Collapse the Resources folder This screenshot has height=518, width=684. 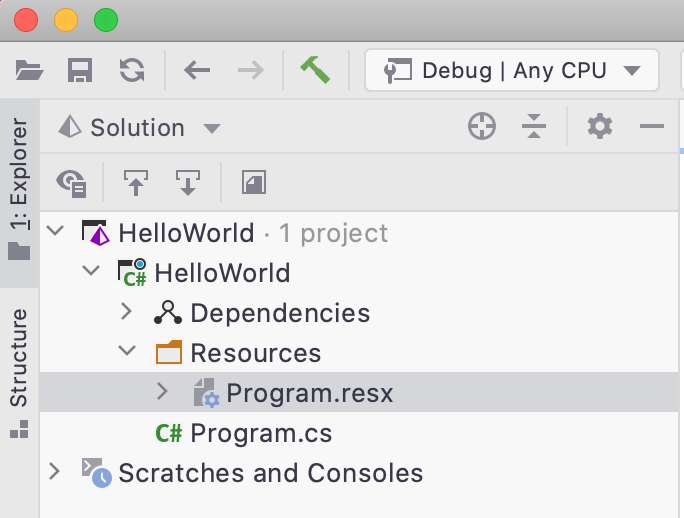pyautogui.click(x=126, y=353)
